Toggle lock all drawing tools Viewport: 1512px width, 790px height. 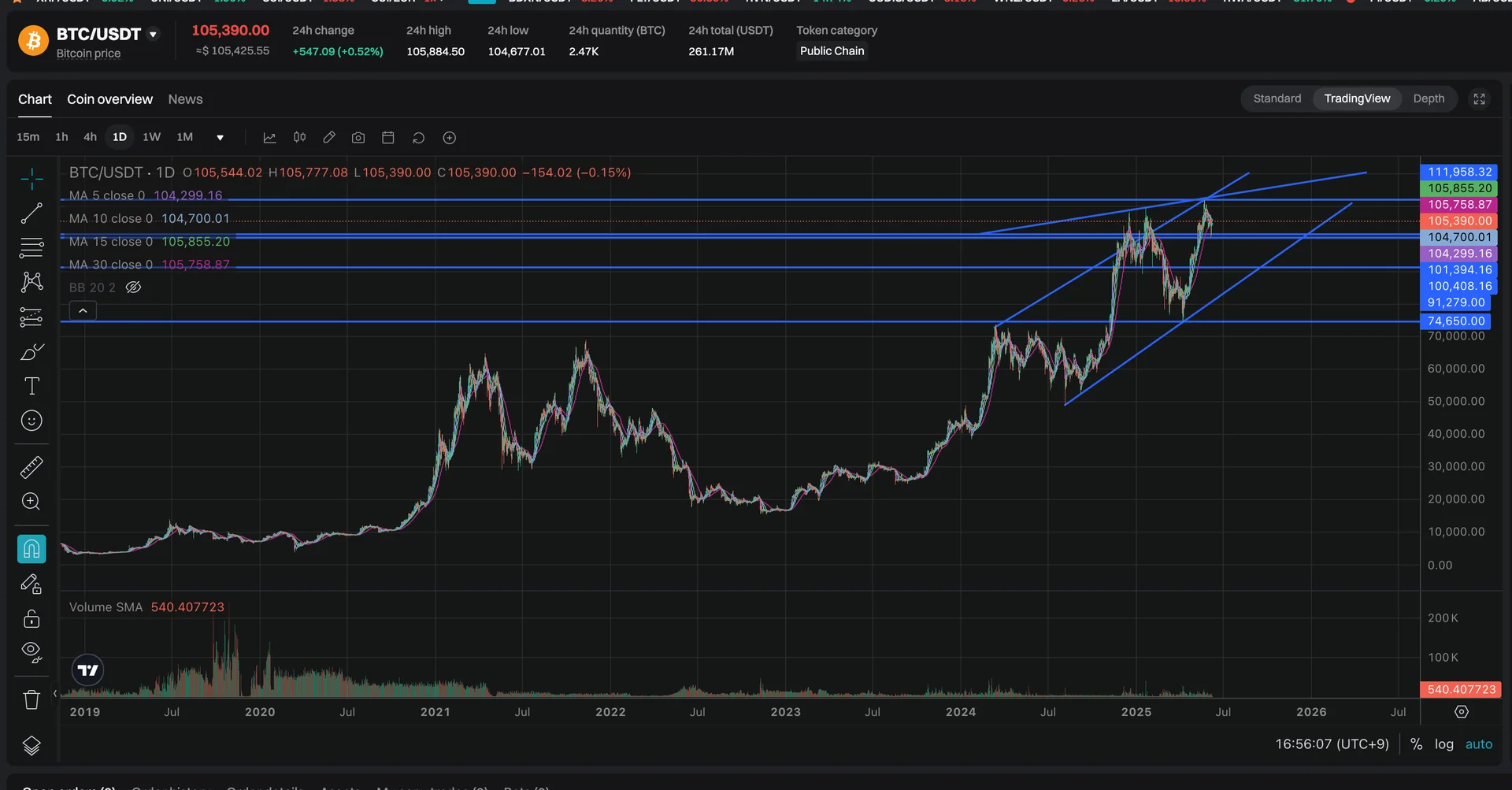(x=31, y=618)
